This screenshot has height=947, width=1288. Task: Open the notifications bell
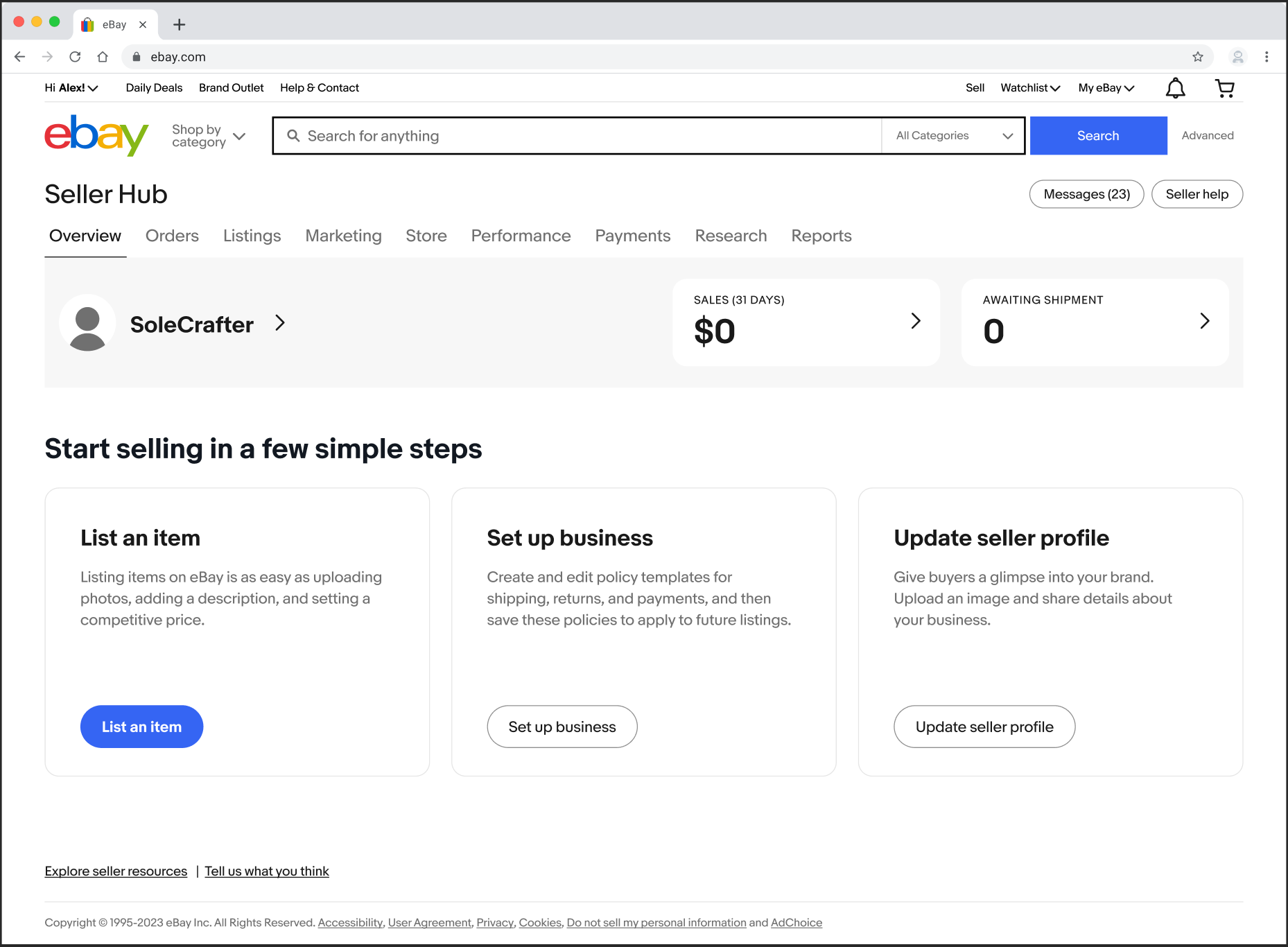[x=1175, y=88]
